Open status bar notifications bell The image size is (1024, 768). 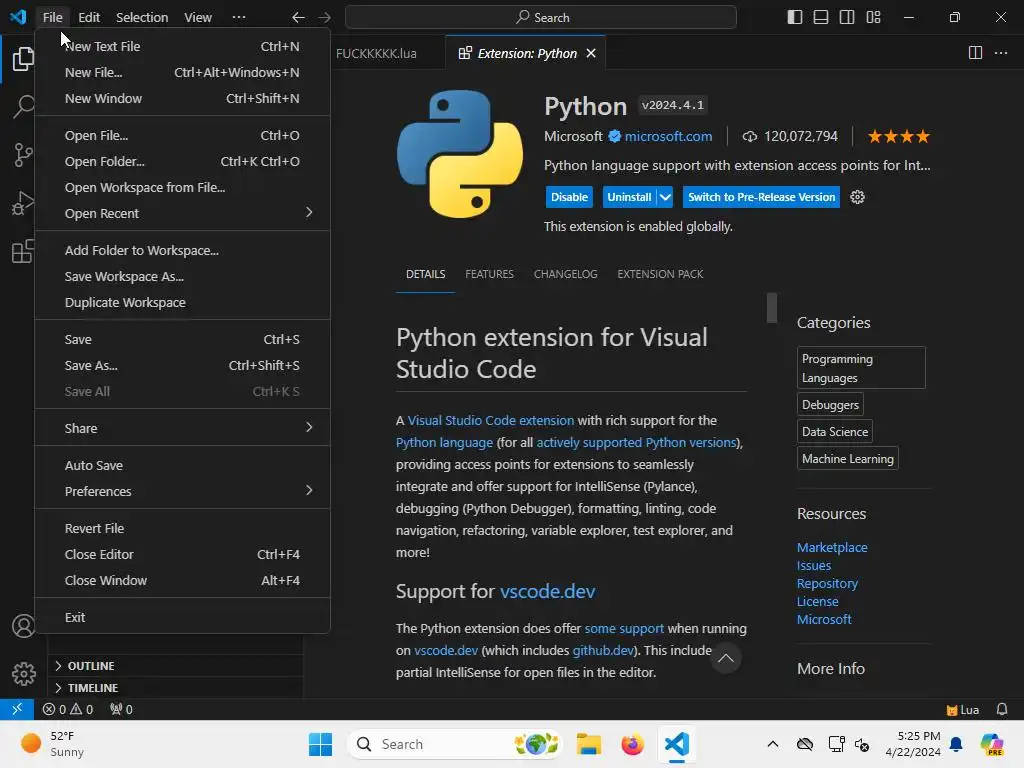click(1002, 709)
